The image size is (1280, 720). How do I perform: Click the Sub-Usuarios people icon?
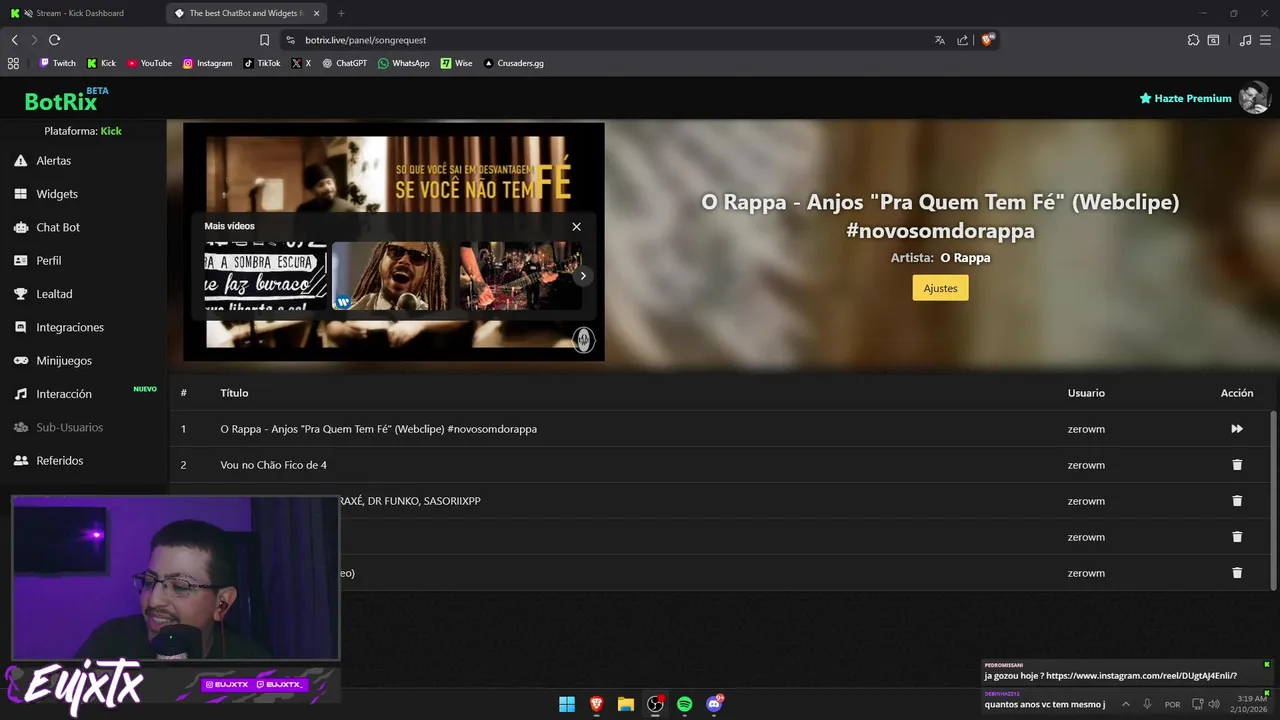point(21,427)
